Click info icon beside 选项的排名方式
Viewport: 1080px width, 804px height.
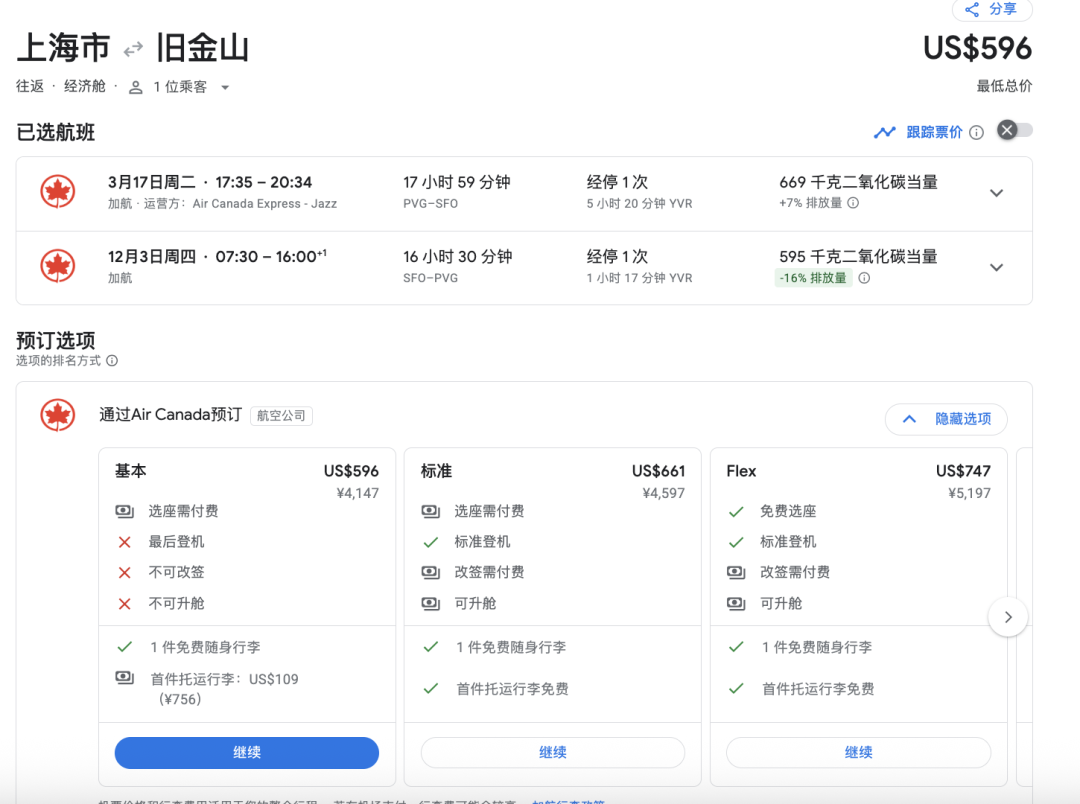112,361
